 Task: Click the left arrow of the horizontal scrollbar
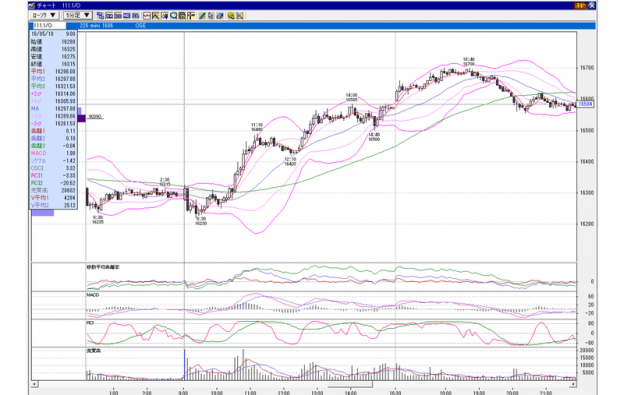(x=35, y=384)
